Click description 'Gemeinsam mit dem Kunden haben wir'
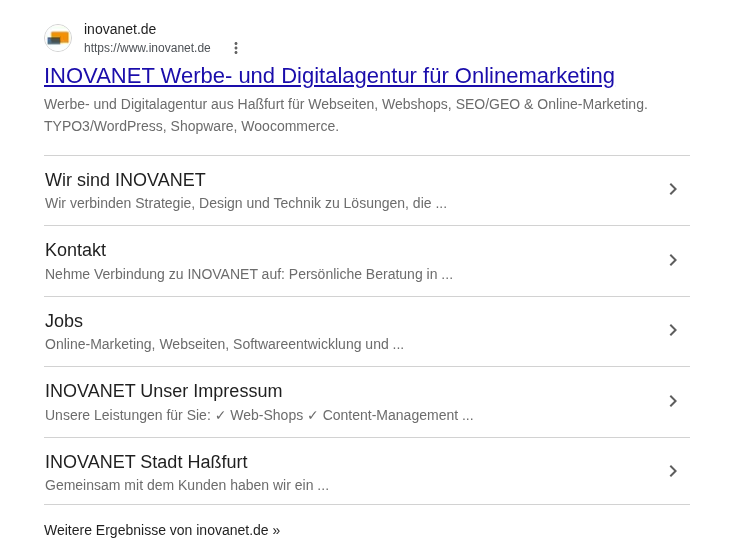 click(187, 485)
